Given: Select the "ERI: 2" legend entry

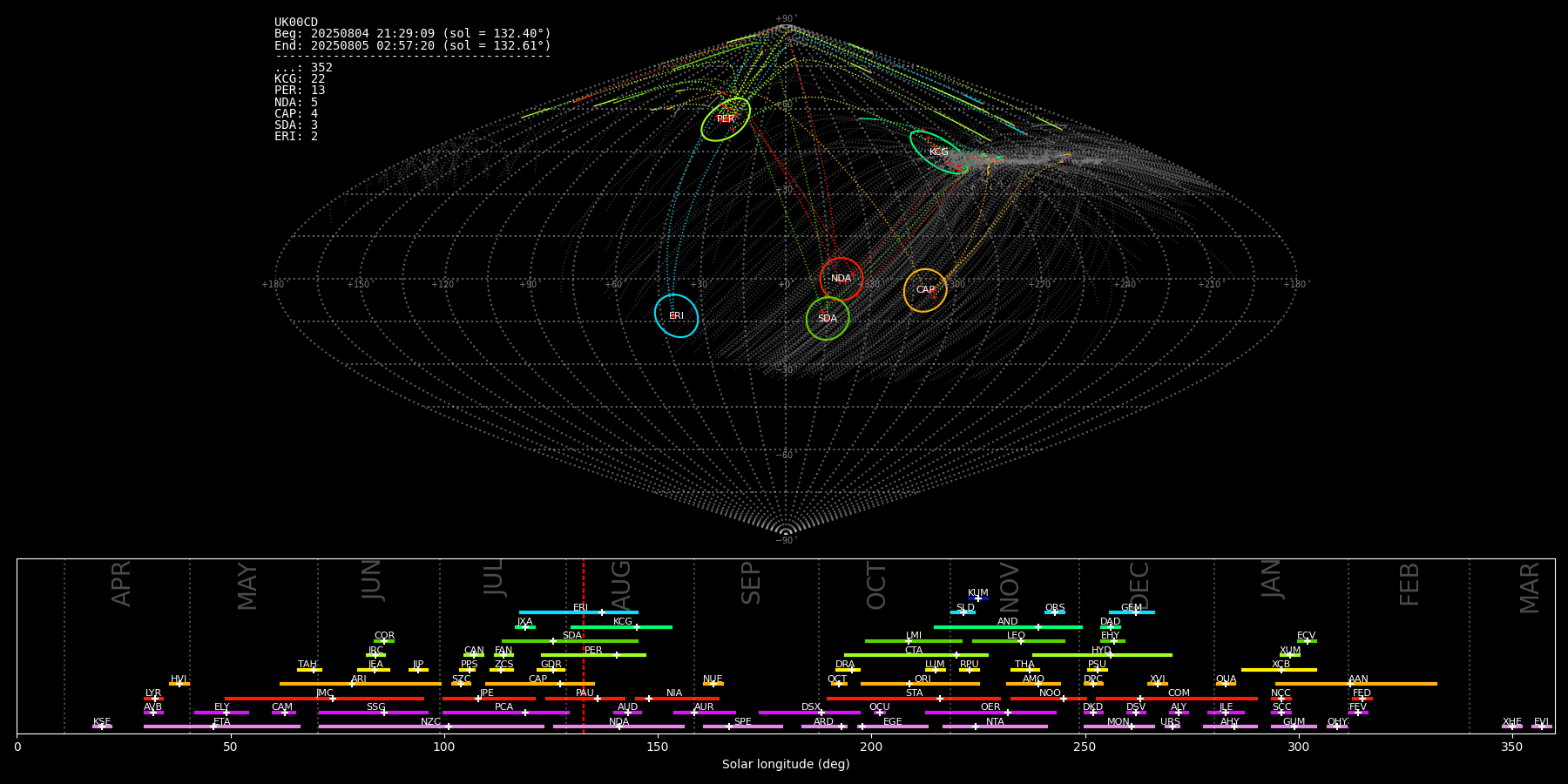Looking at the screenshot, I should (x=296, y=137).
